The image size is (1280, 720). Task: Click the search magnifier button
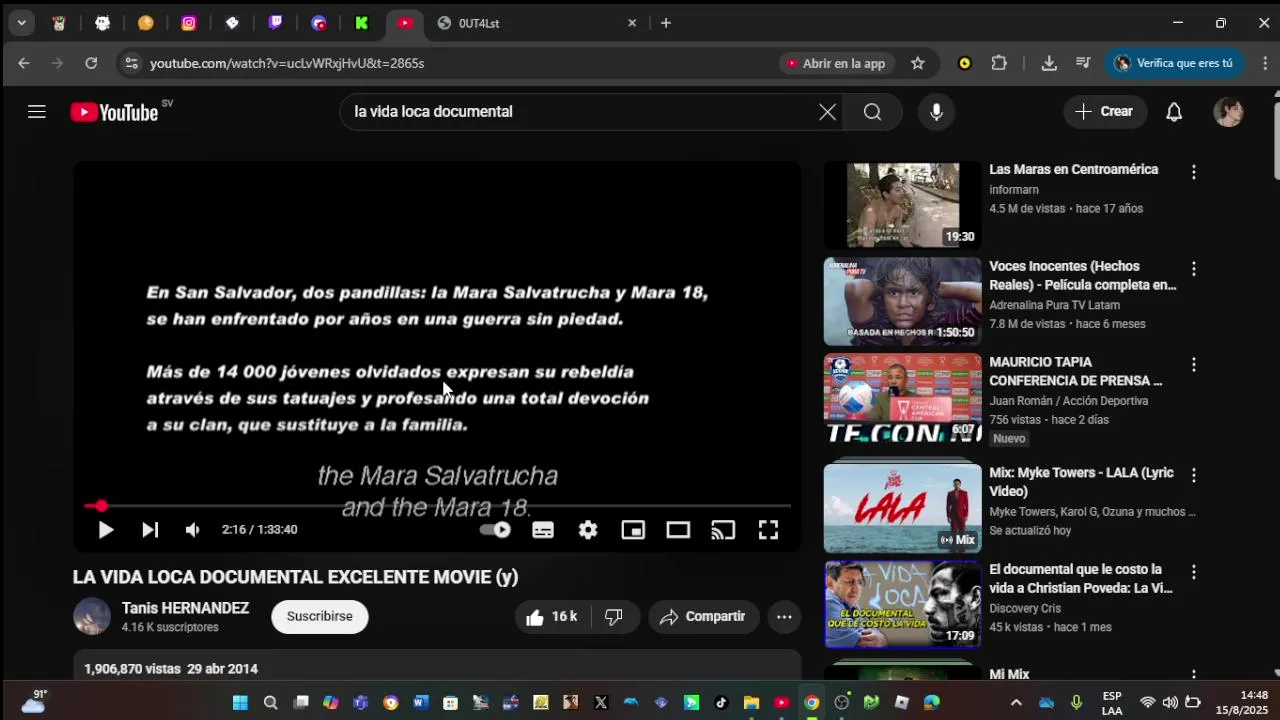pos(872,112)
